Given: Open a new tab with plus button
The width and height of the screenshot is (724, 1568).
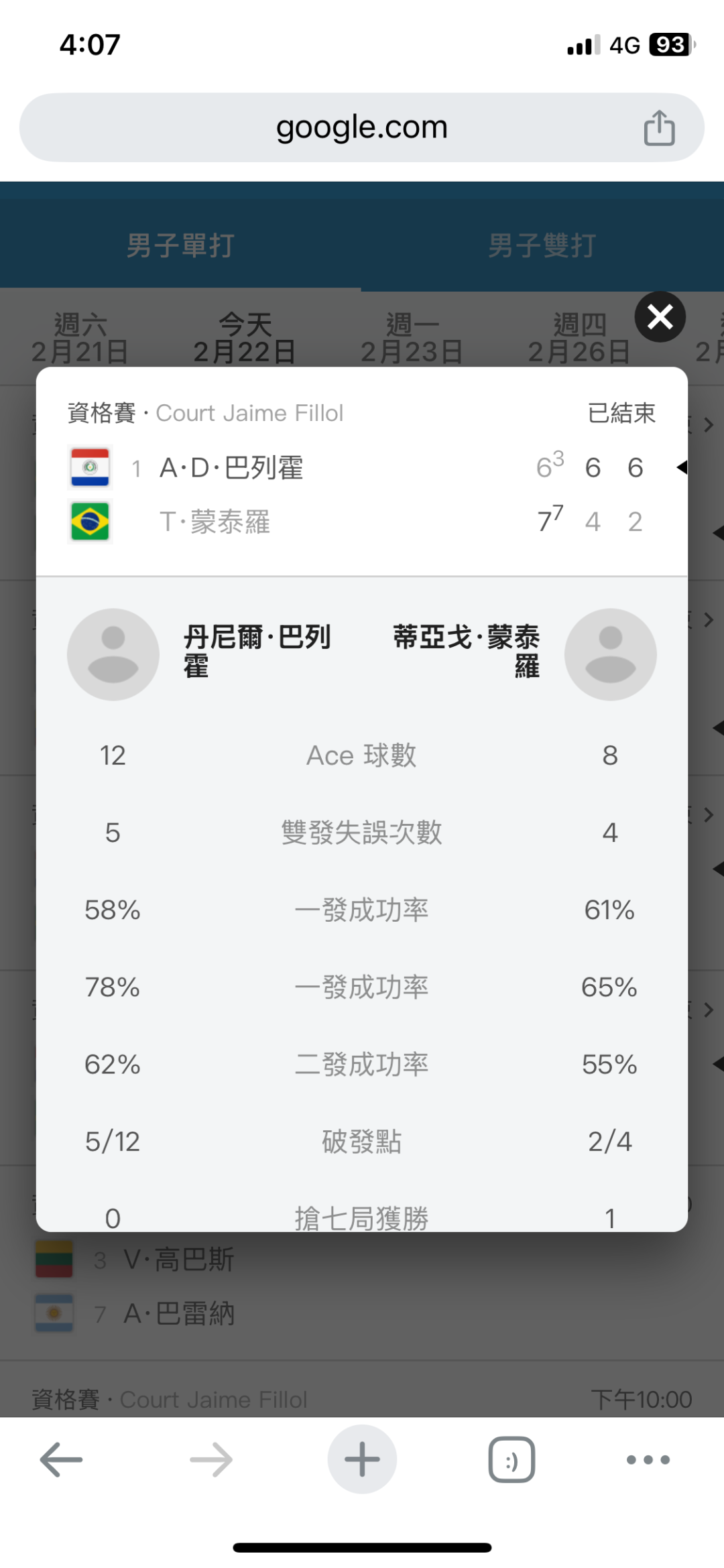Looking at the screenshot, I should point(362,1459).
